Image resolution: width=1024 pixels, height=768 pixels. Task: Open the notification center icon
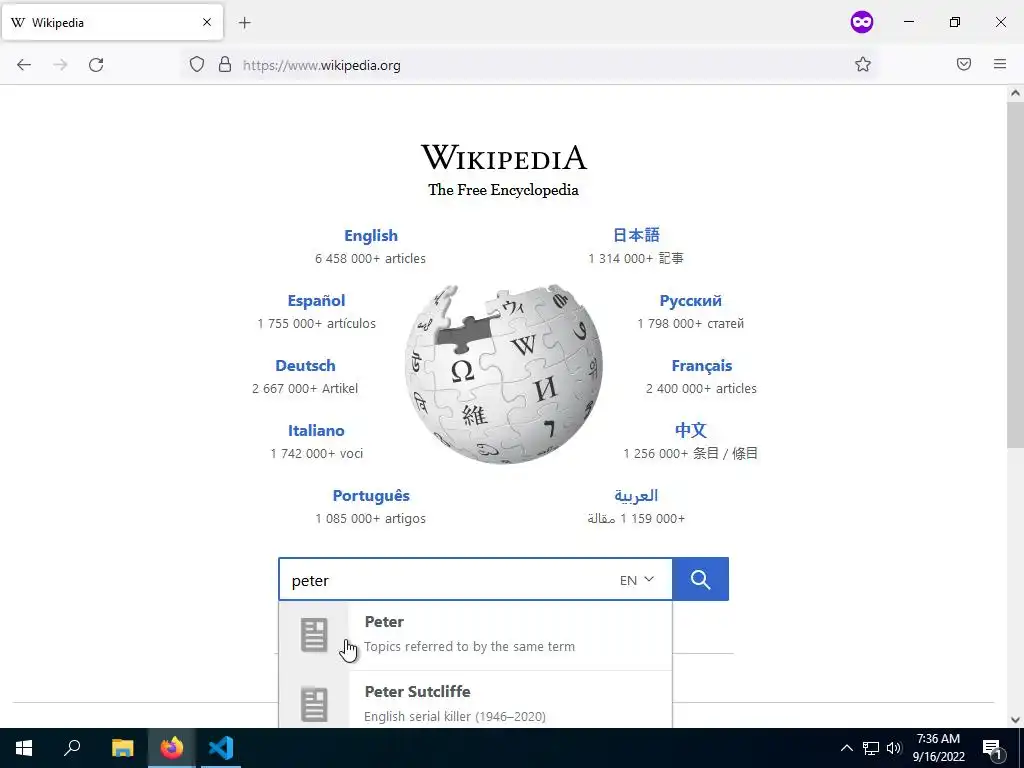[993, 748]
